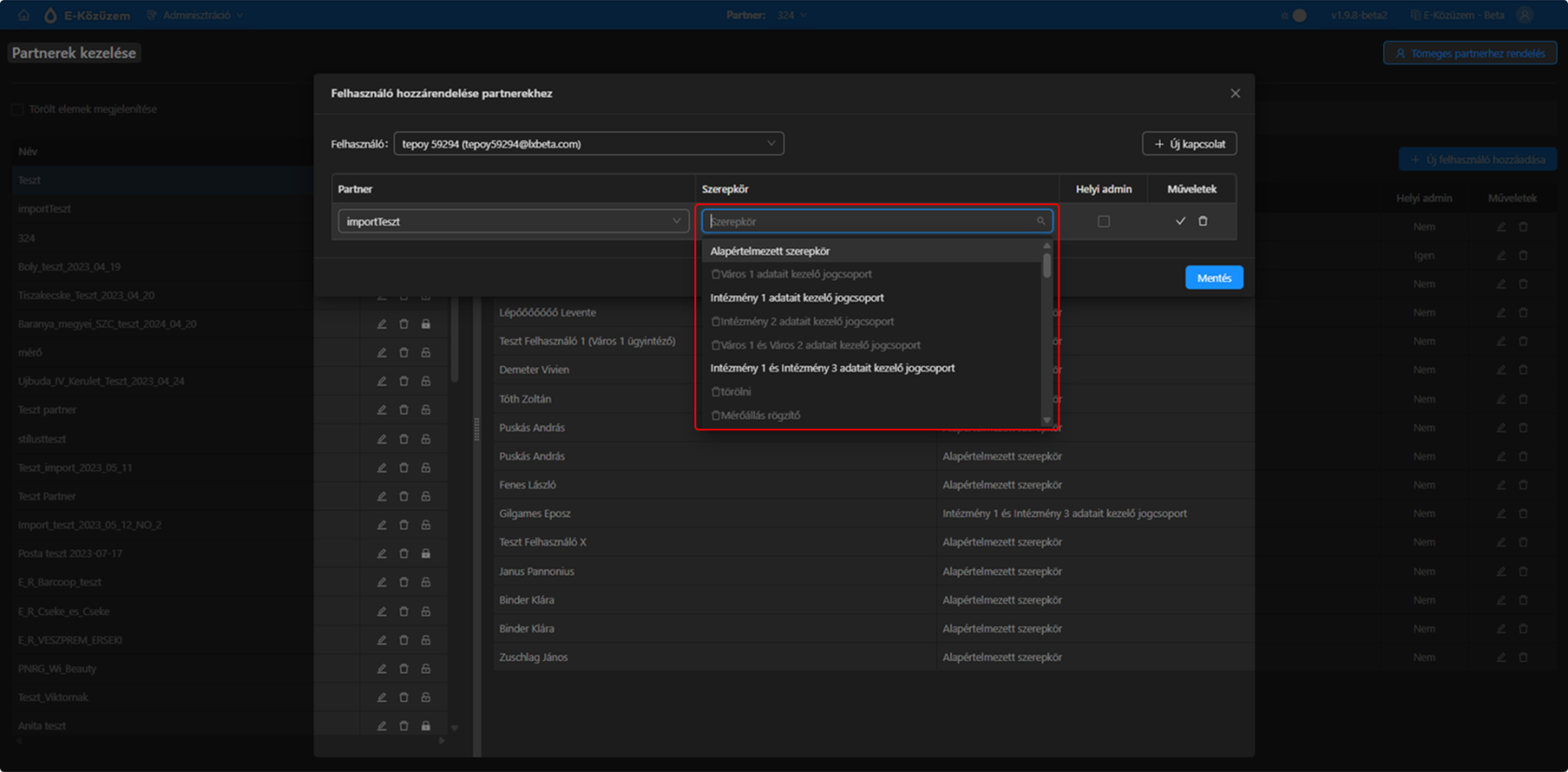Image resolution: width=1568 pixels, height=772 pixels.
Task: Click Lépőőőőőőő Levente user row
Action: click(547, 313)
